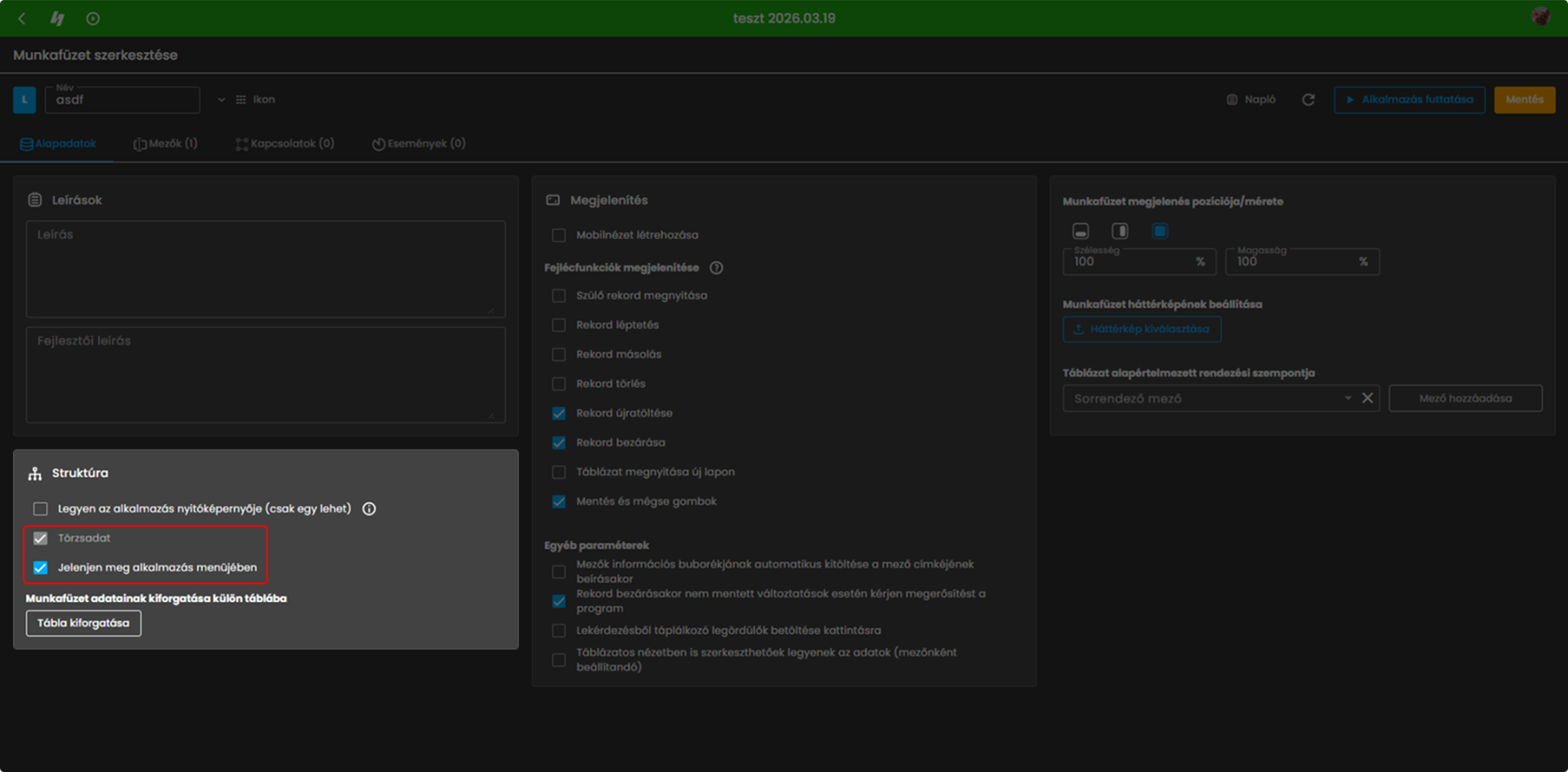Open the Események (0) tab
This screenshot has height=772, width=1568.
coord(419,144)
